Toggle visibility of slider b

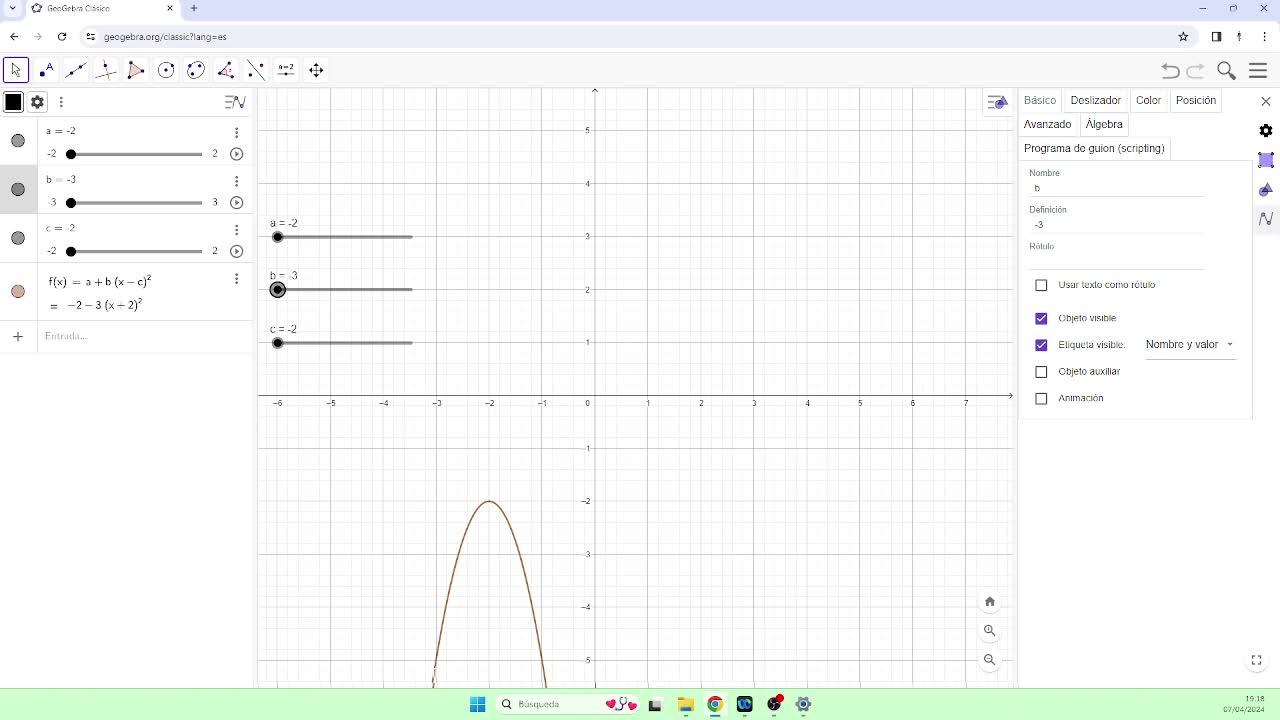[18, 189]
